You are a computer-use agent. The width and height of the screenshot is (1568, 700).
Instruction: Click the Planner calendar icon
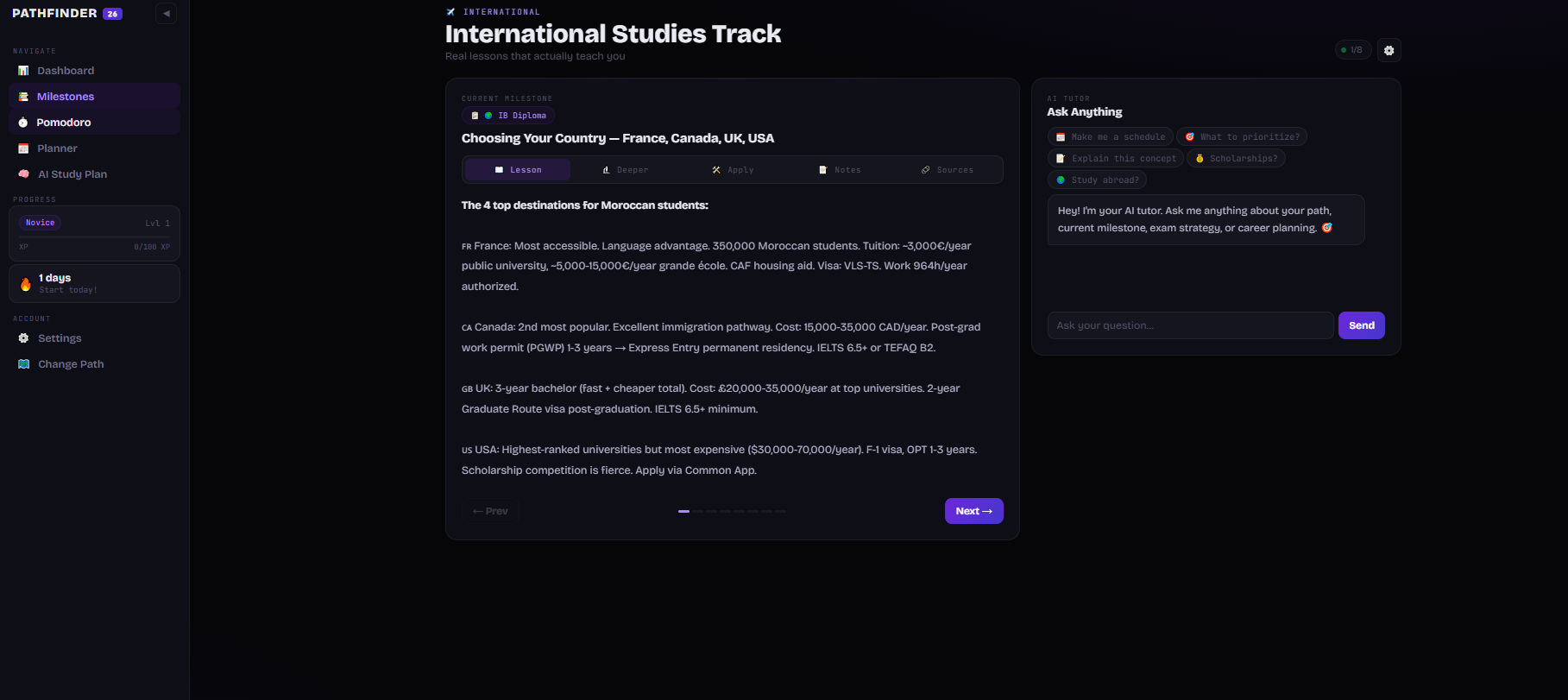[23, 148]
